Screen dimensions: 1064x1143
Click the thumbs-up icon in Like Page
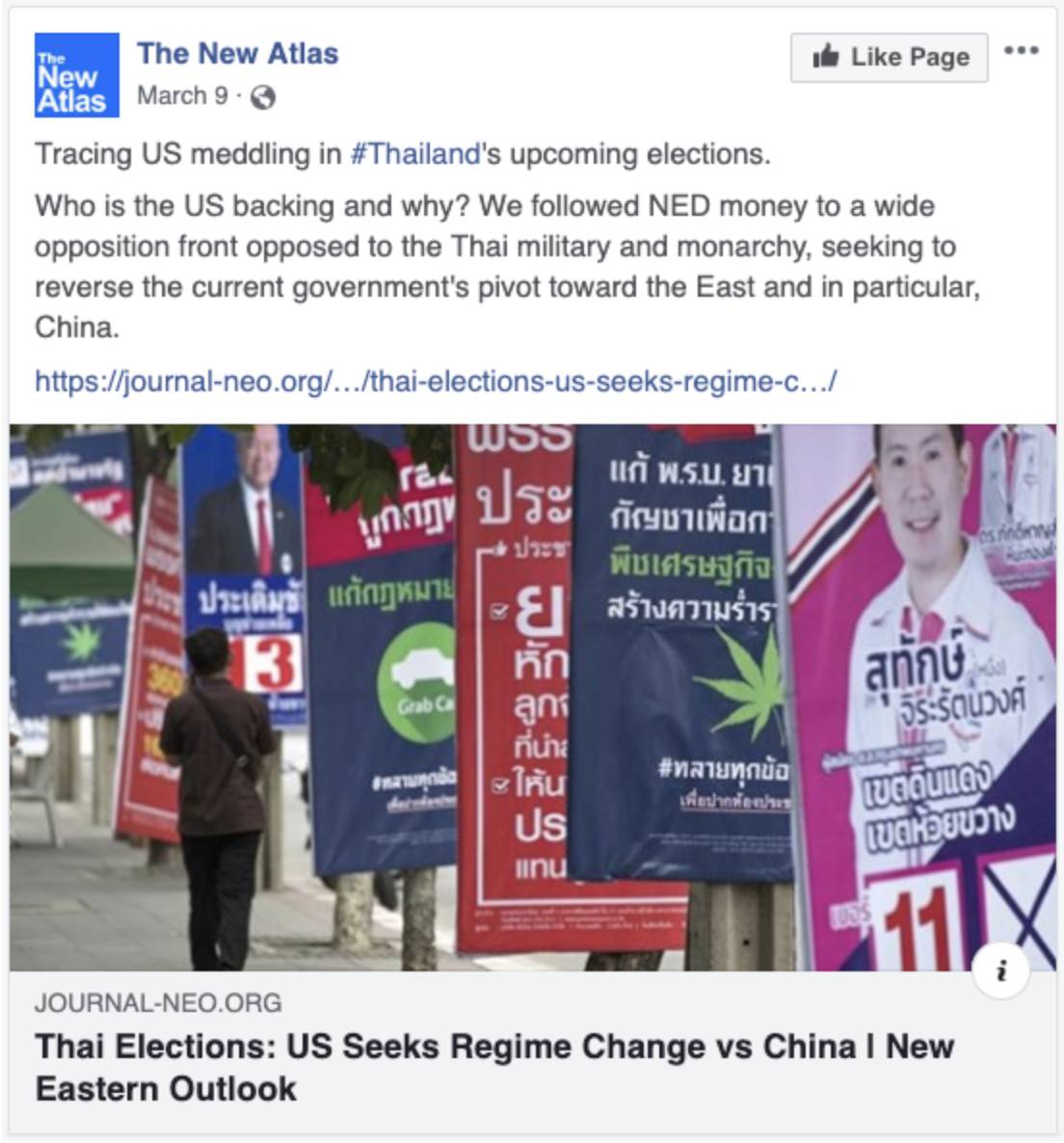(826, 56)
